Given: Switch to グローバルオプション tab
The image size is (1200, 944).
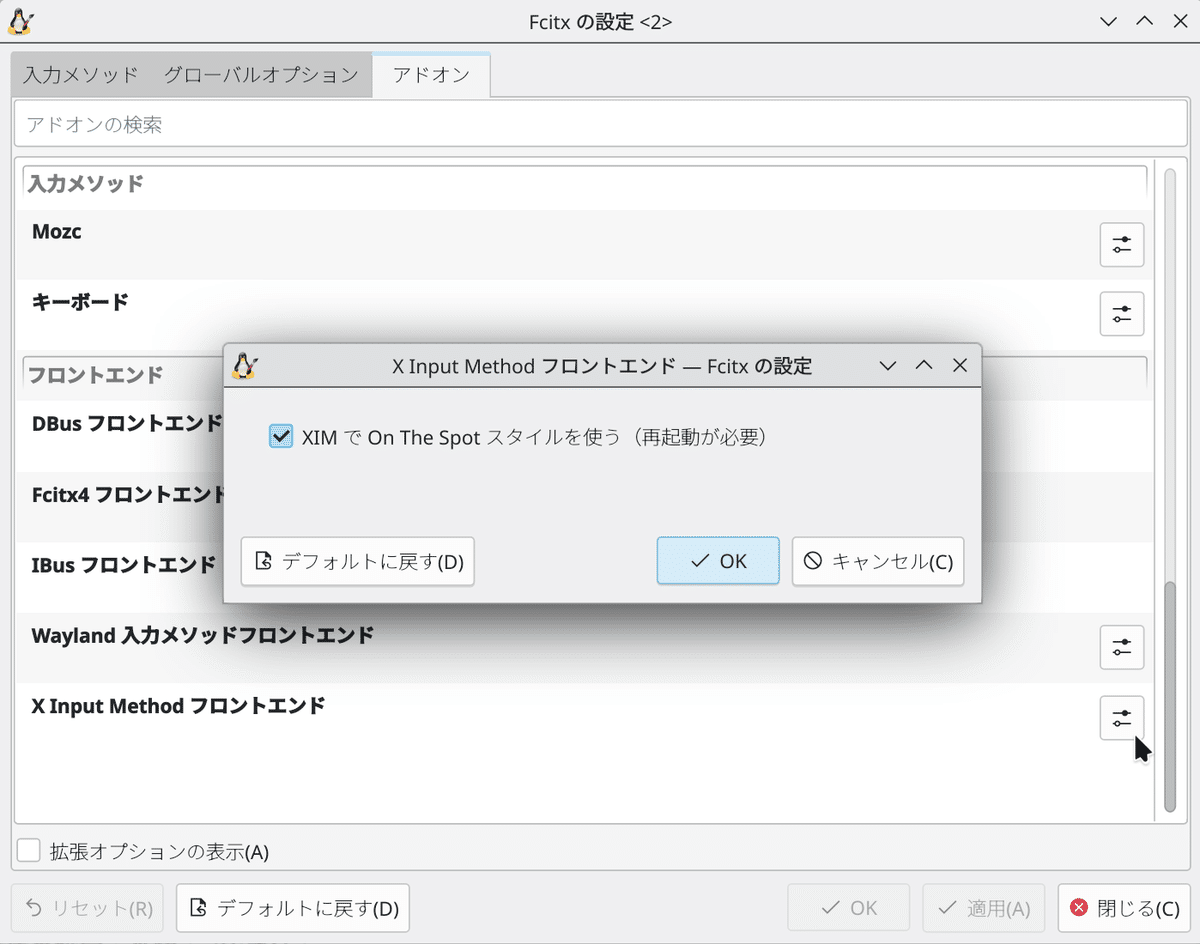Looking at the screenshot, I should [x=261, y=75].
